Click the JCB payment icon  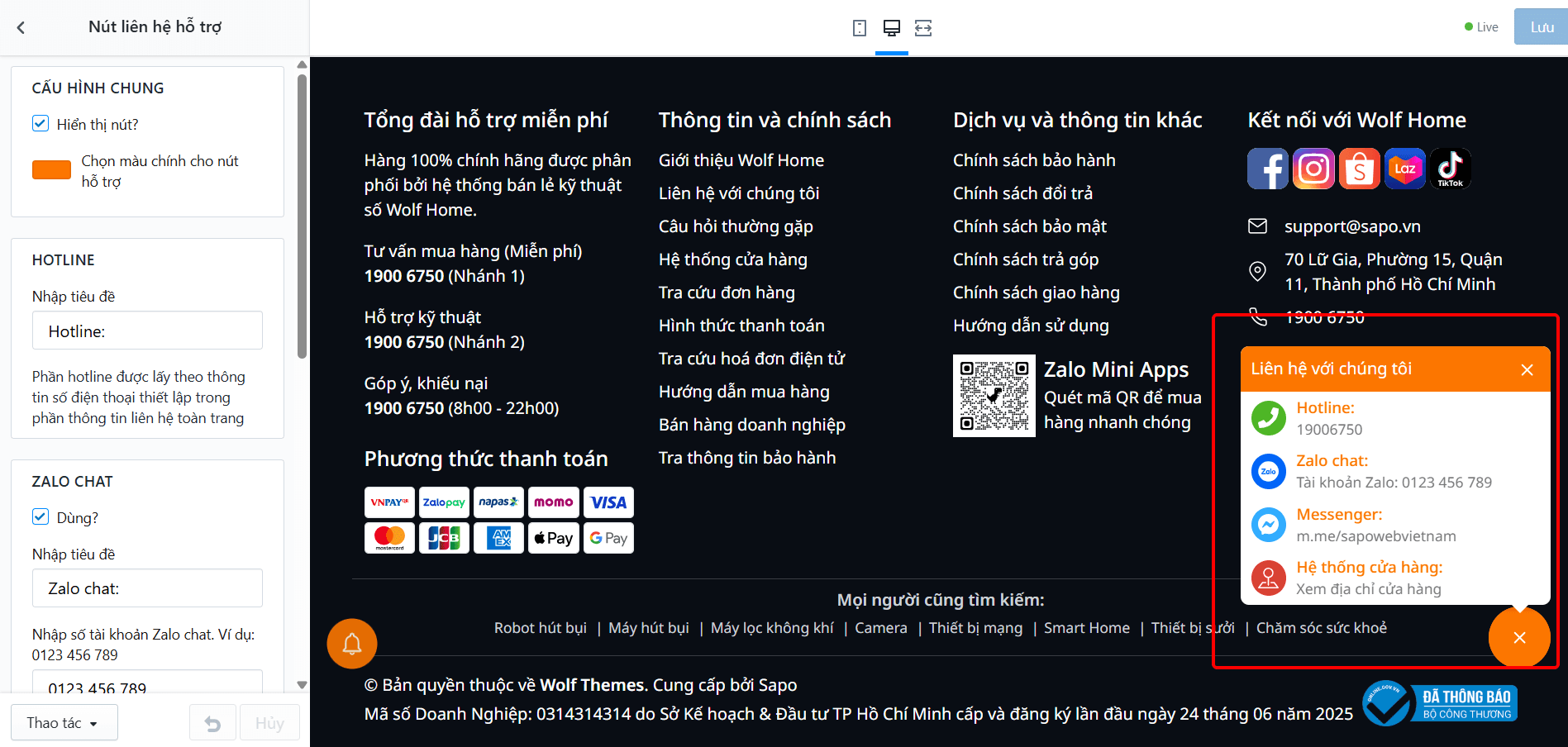point(444,538)
